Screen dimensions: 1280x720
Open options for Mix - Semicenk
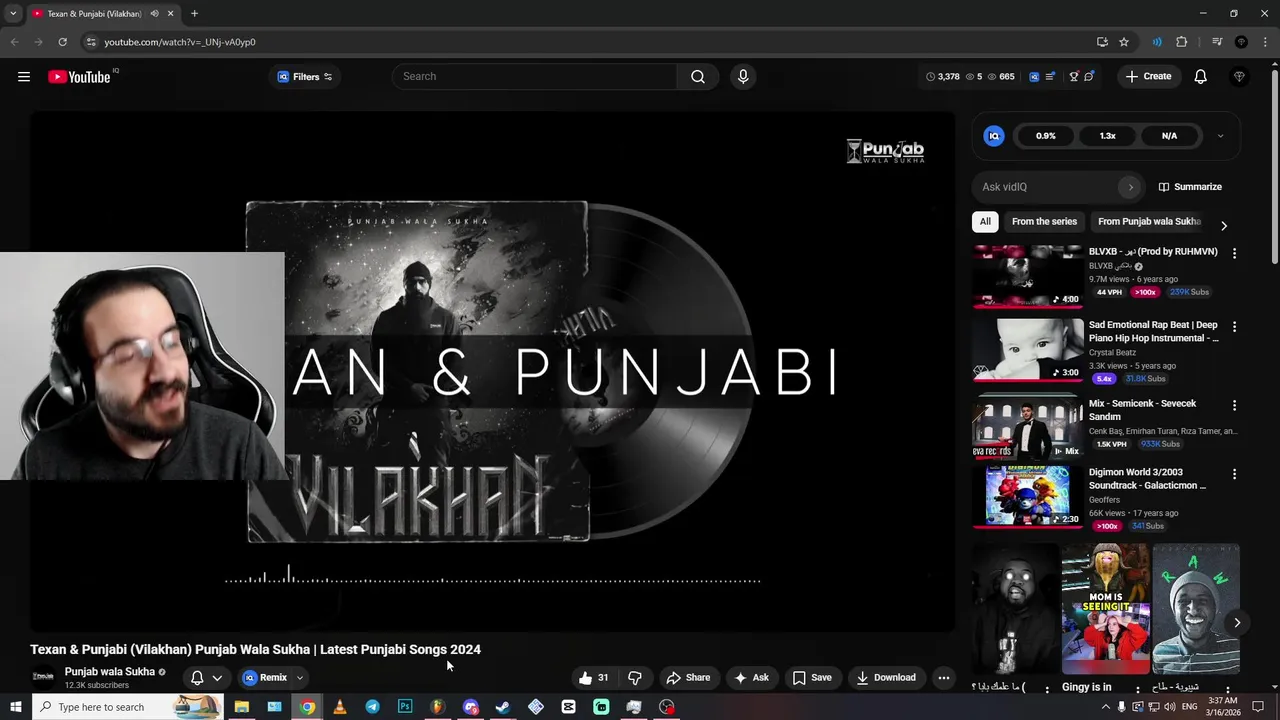click(x=1234, y=406)
